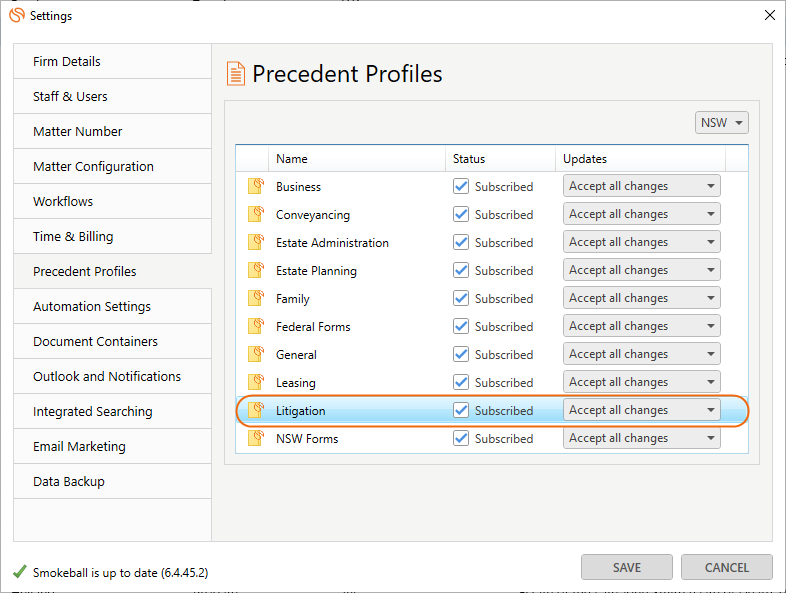Click the NSW Forms profile folder icon
Image resolution: width=786 pixels, height=593 pixels.
click(x=256, y=439)
